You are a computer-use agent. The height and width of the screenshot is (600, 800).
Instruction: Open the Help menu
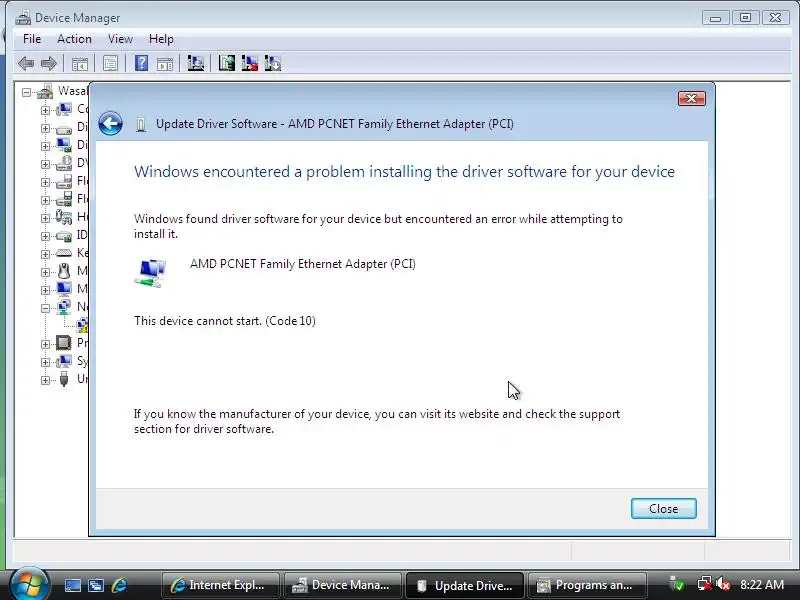(161, 39)
